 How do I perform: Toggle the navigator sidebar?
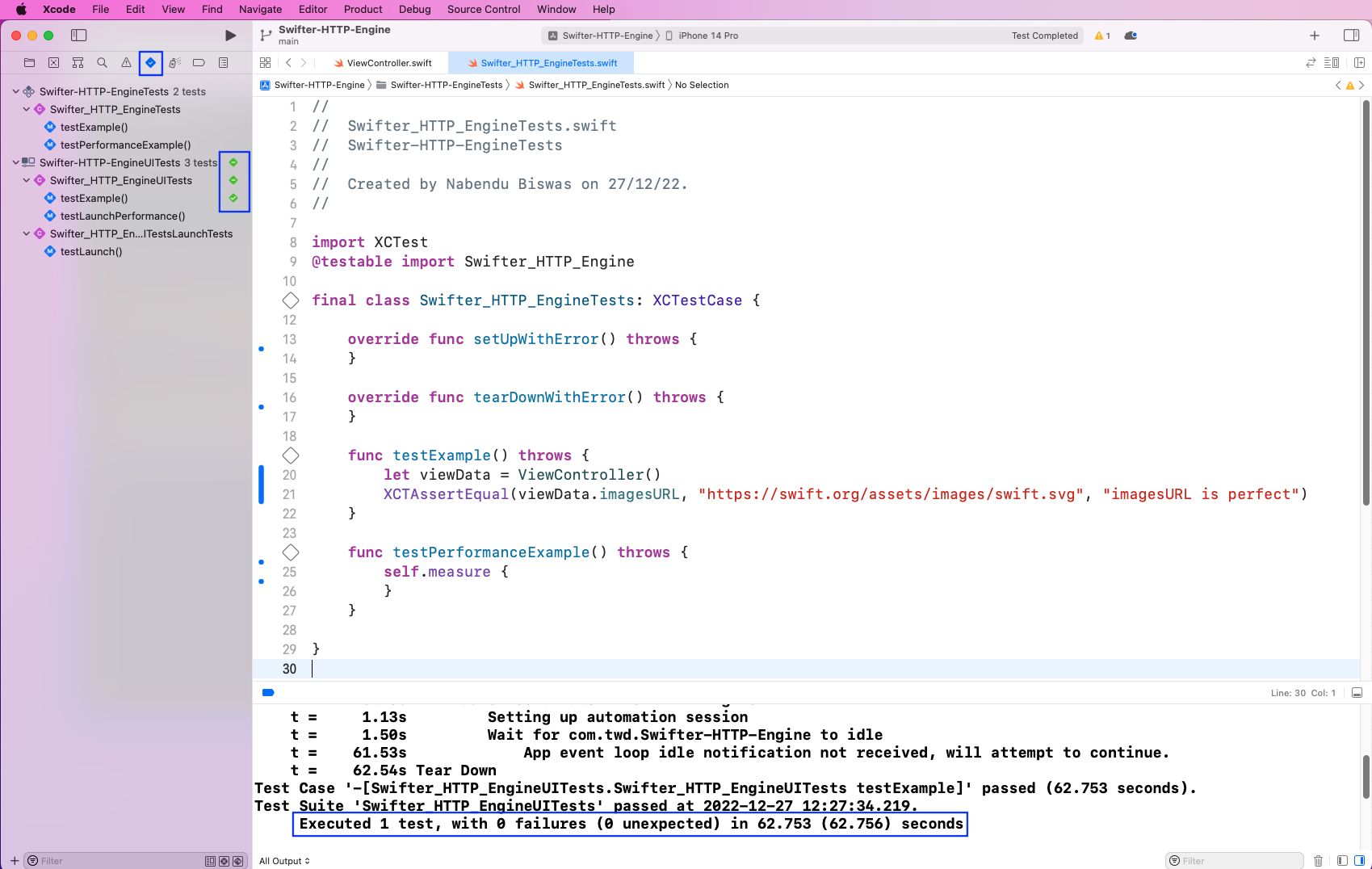click(x=78, y=36)
